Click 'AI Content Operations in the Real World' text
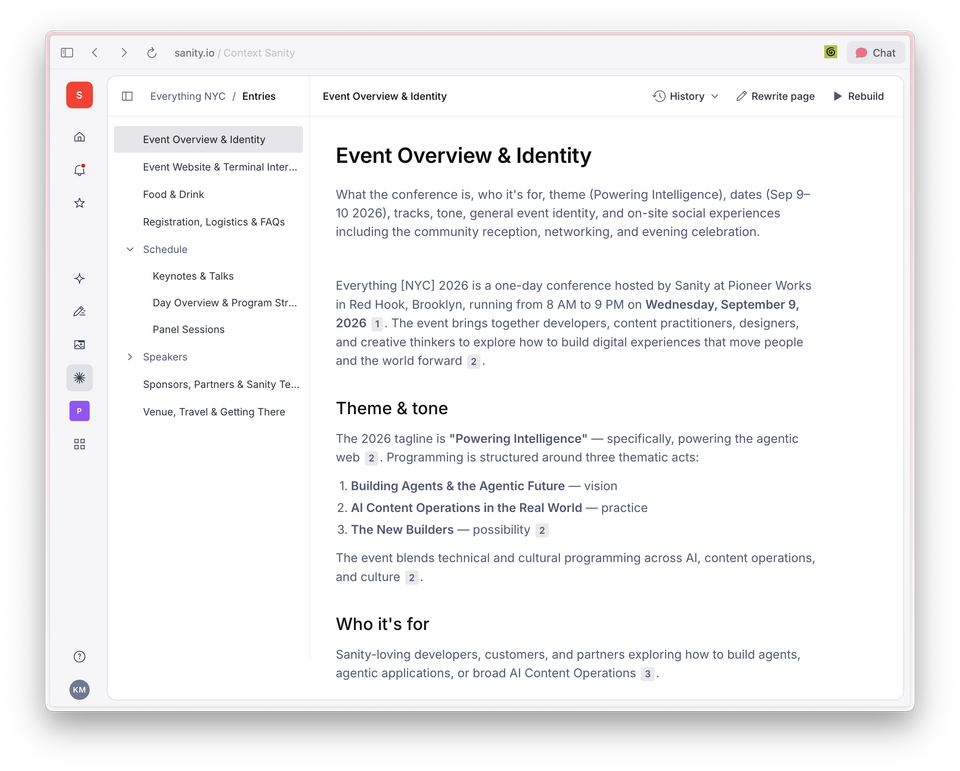Screen dimensions: 960x771 466,508
